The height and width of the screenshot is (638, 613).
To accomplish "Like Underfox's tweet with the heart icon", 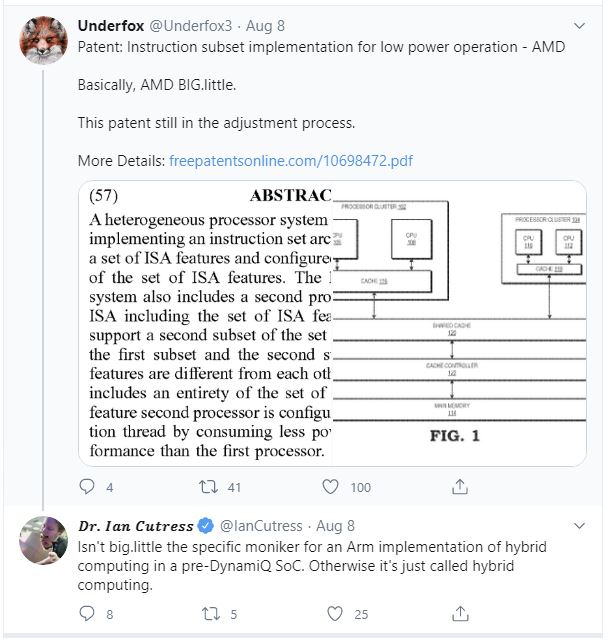I will 330,487.
